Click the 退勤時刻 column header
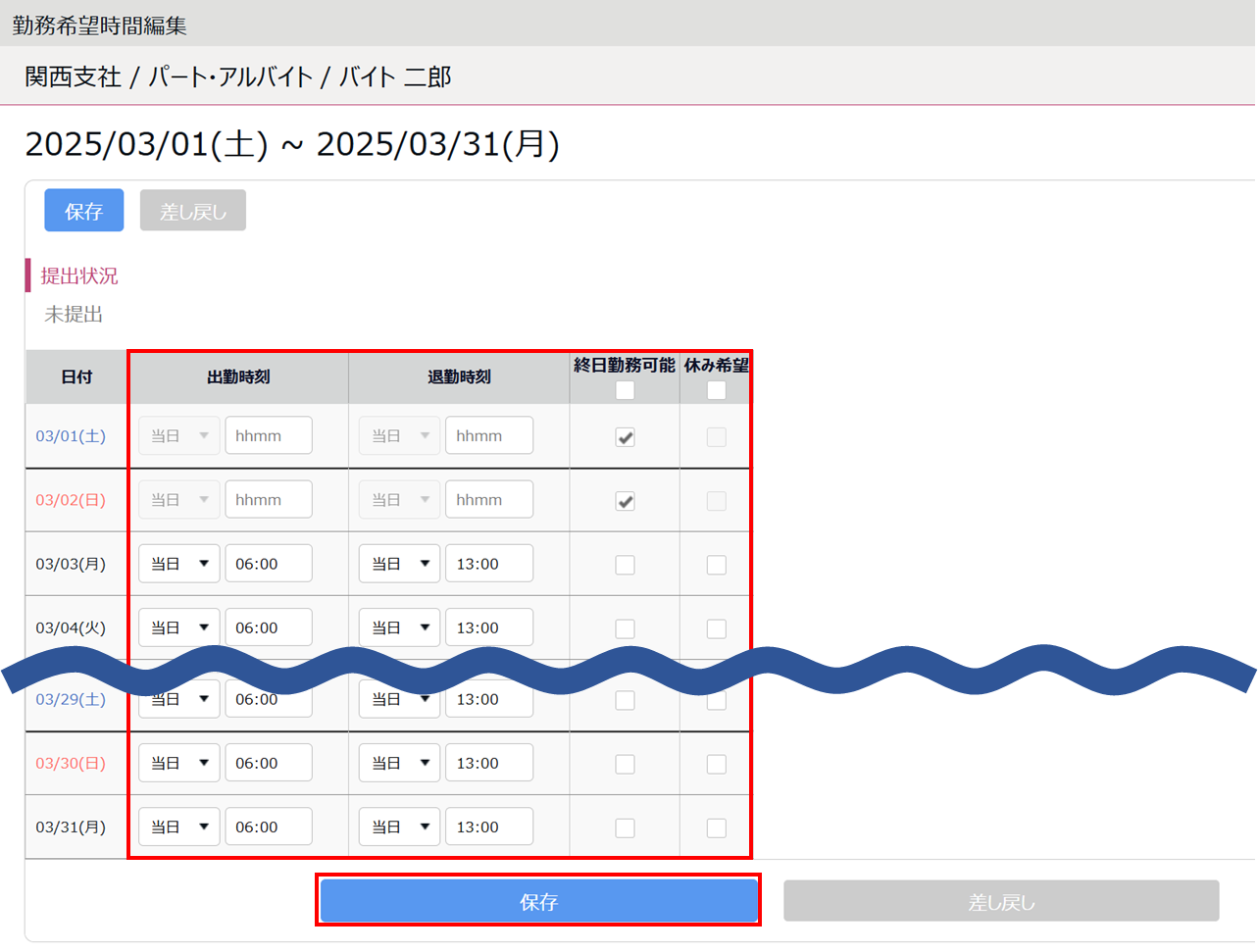The image size is (1258, 952). point(459,376)
